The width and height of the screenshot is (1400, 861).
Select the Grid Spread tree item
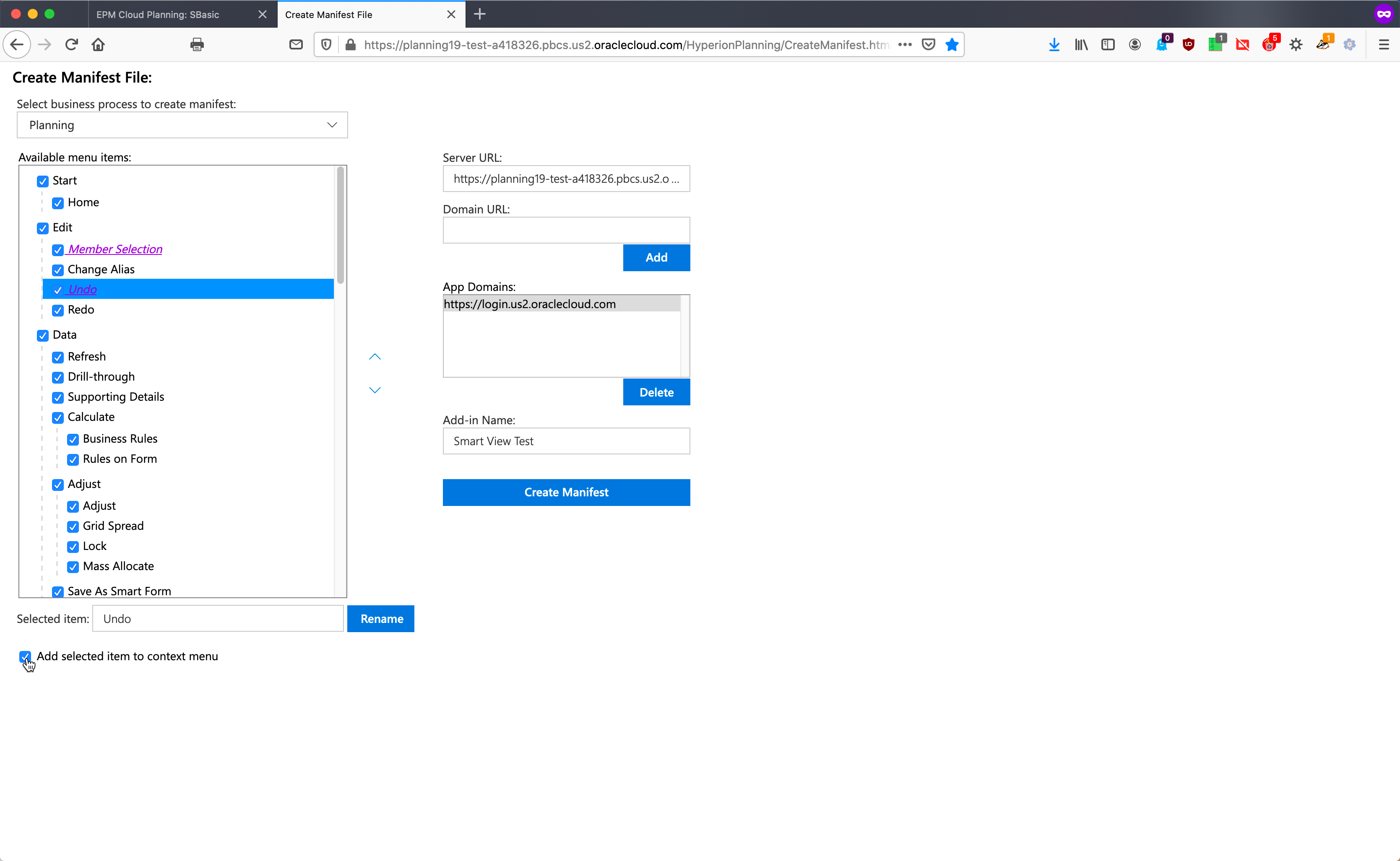point(113,526)
